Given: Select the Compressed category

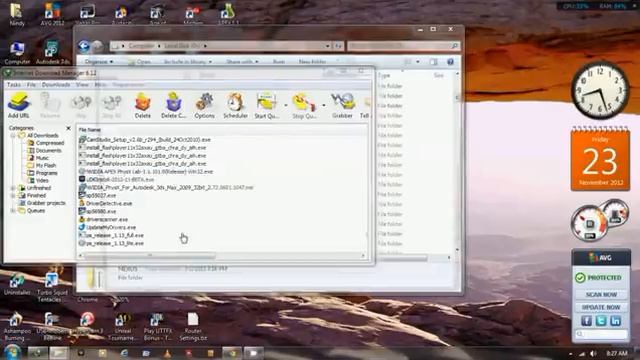Looking at the screenshot, I should pos(50,143).
